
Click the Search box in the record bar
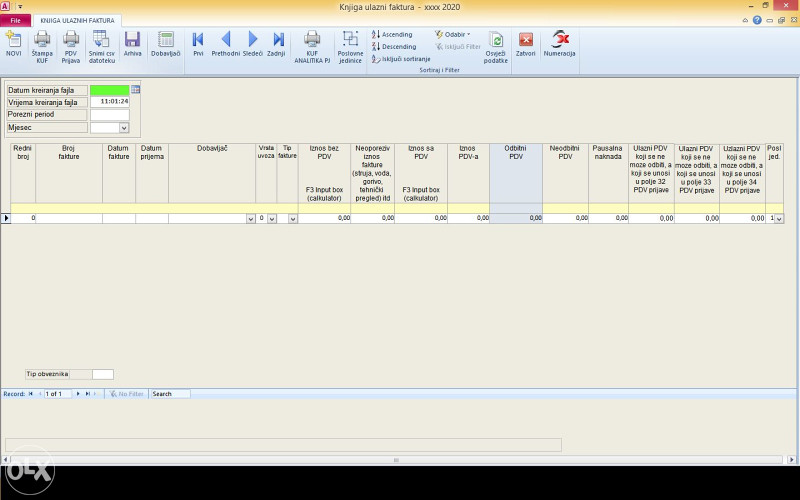tap(170, 394)
